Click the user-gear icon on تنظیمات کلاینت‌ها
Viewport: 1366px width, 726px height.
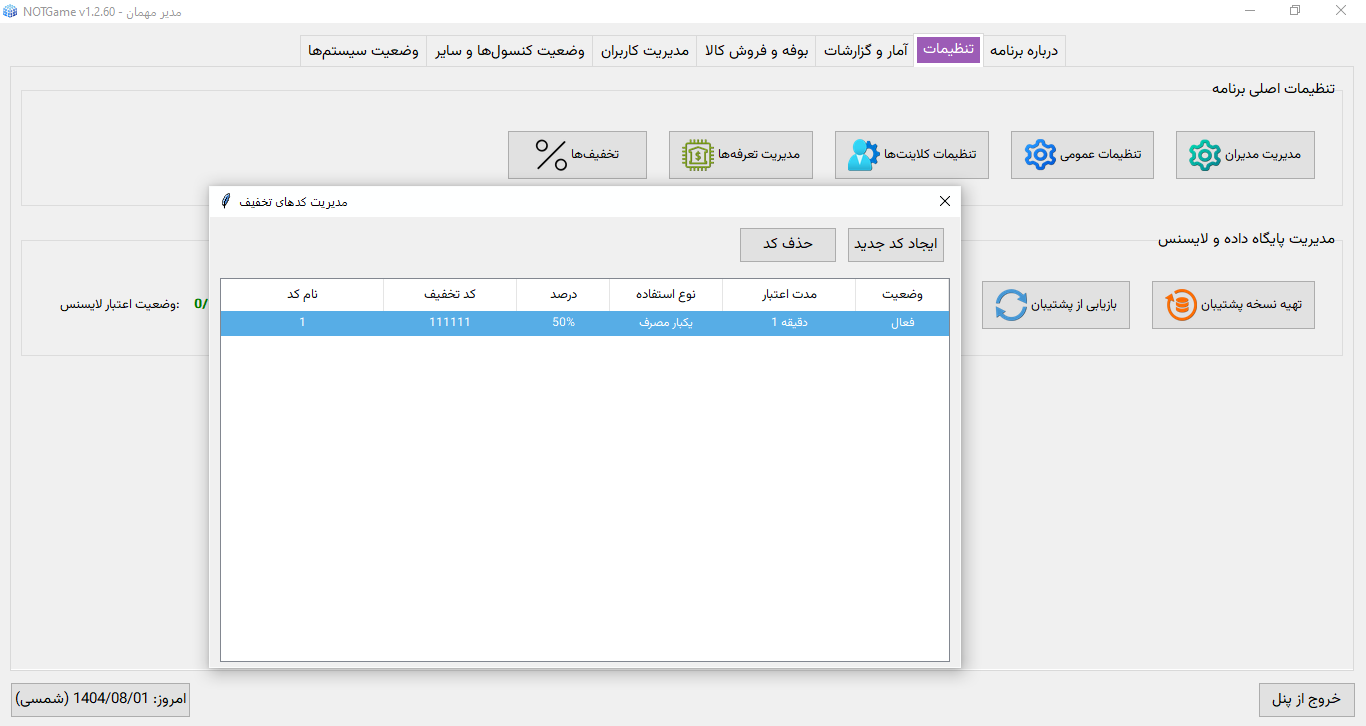pyautogui.click(x=862, y=155)
